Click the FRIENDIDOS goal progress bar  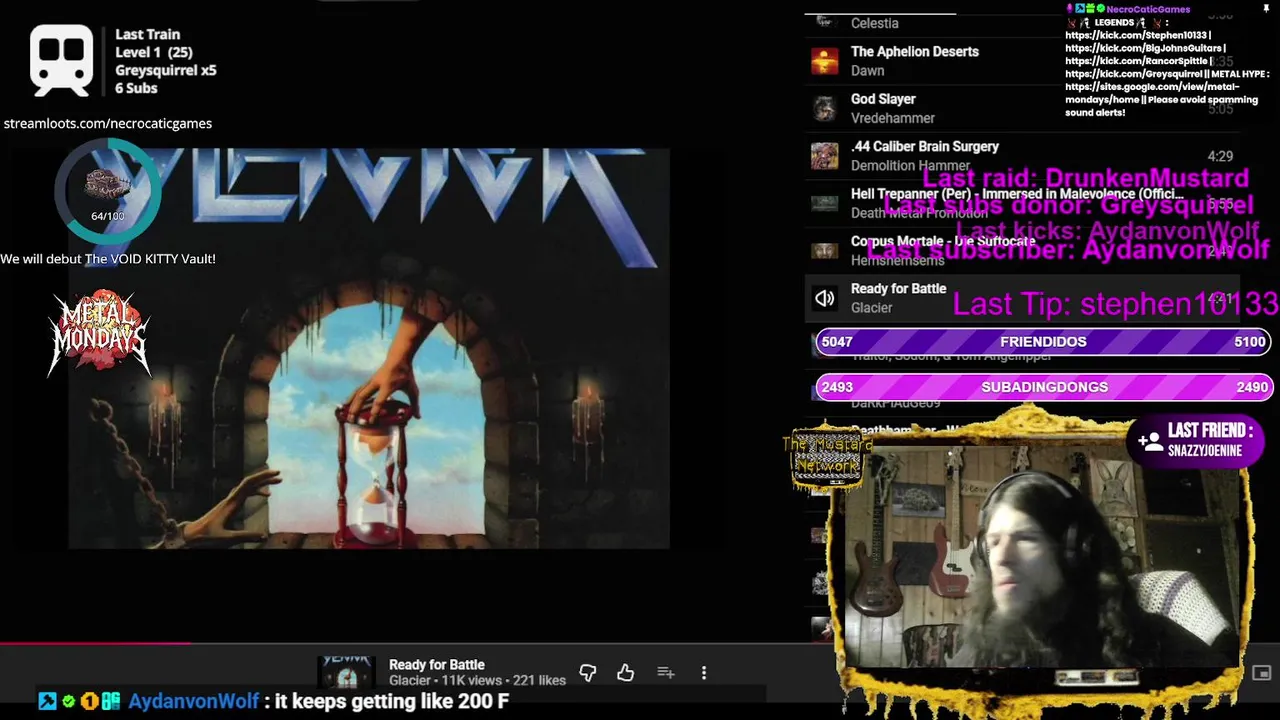(x=1043, y=341)
